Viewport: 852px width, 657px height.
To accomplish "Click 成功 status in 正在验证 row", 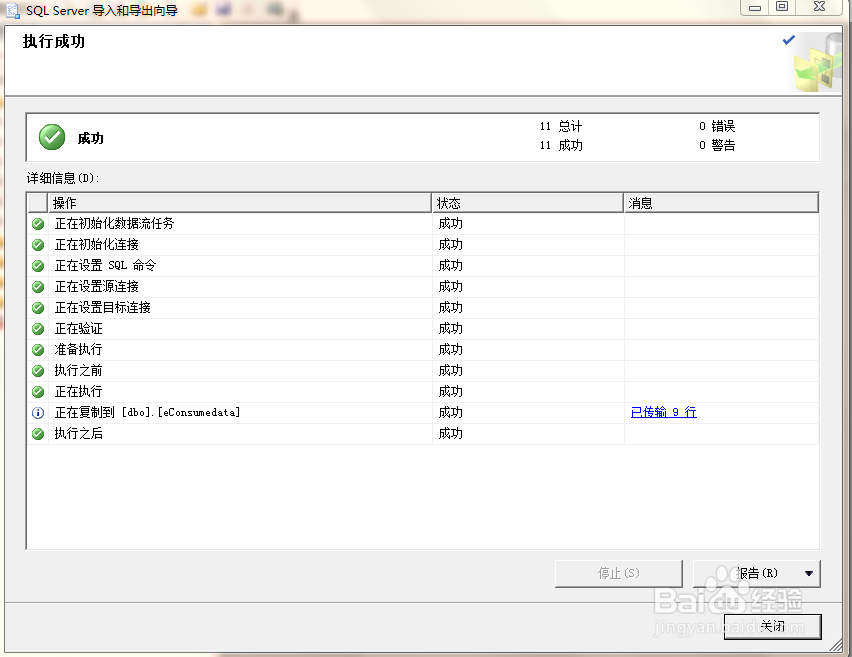I will [450, 329].
